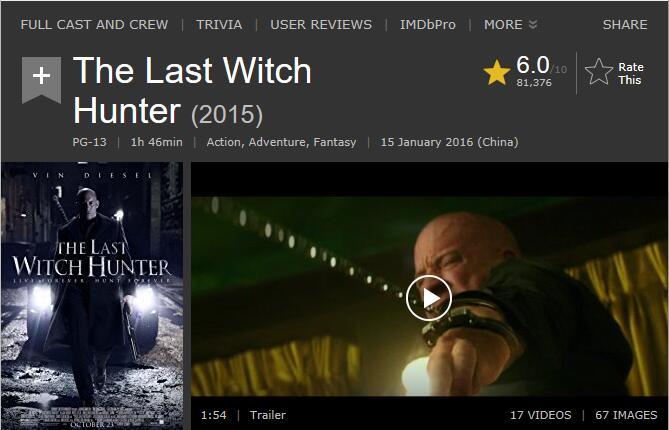Click the Fantasy genre link
Image resolution: width=669 pixels, height=430 pixels.
coord(334,142)
